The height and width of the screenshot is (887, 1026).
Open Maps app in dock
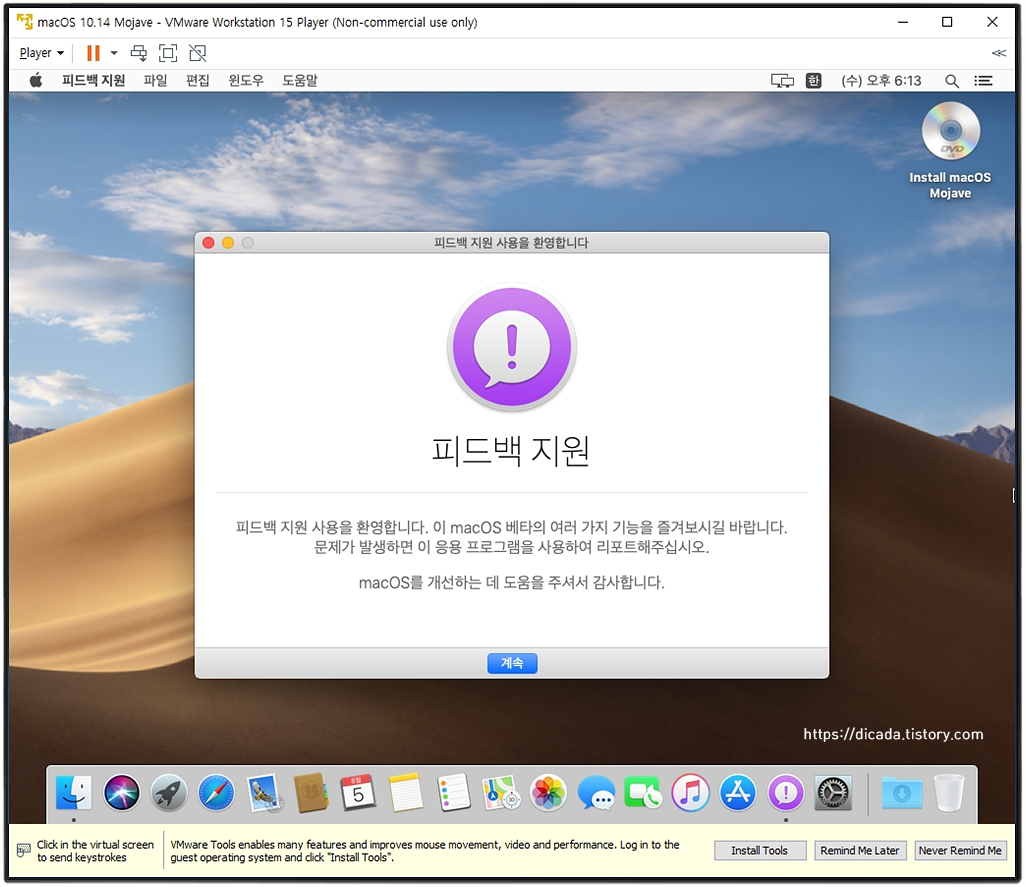click(x=501, y=793)
